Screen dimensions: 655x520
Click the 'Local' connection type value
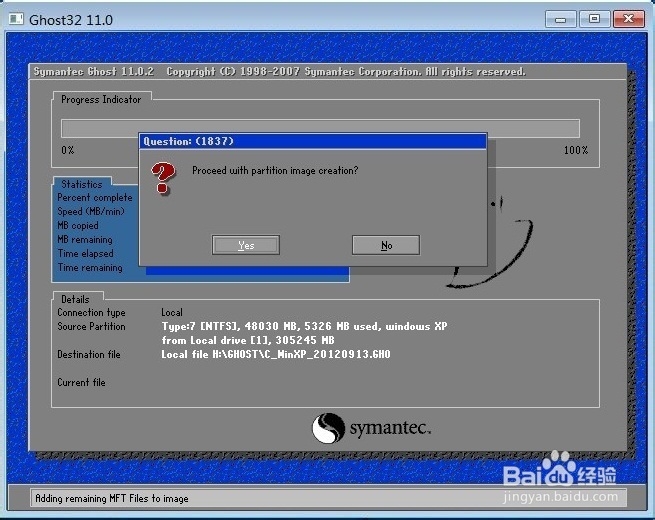click(x=172, y=312)
